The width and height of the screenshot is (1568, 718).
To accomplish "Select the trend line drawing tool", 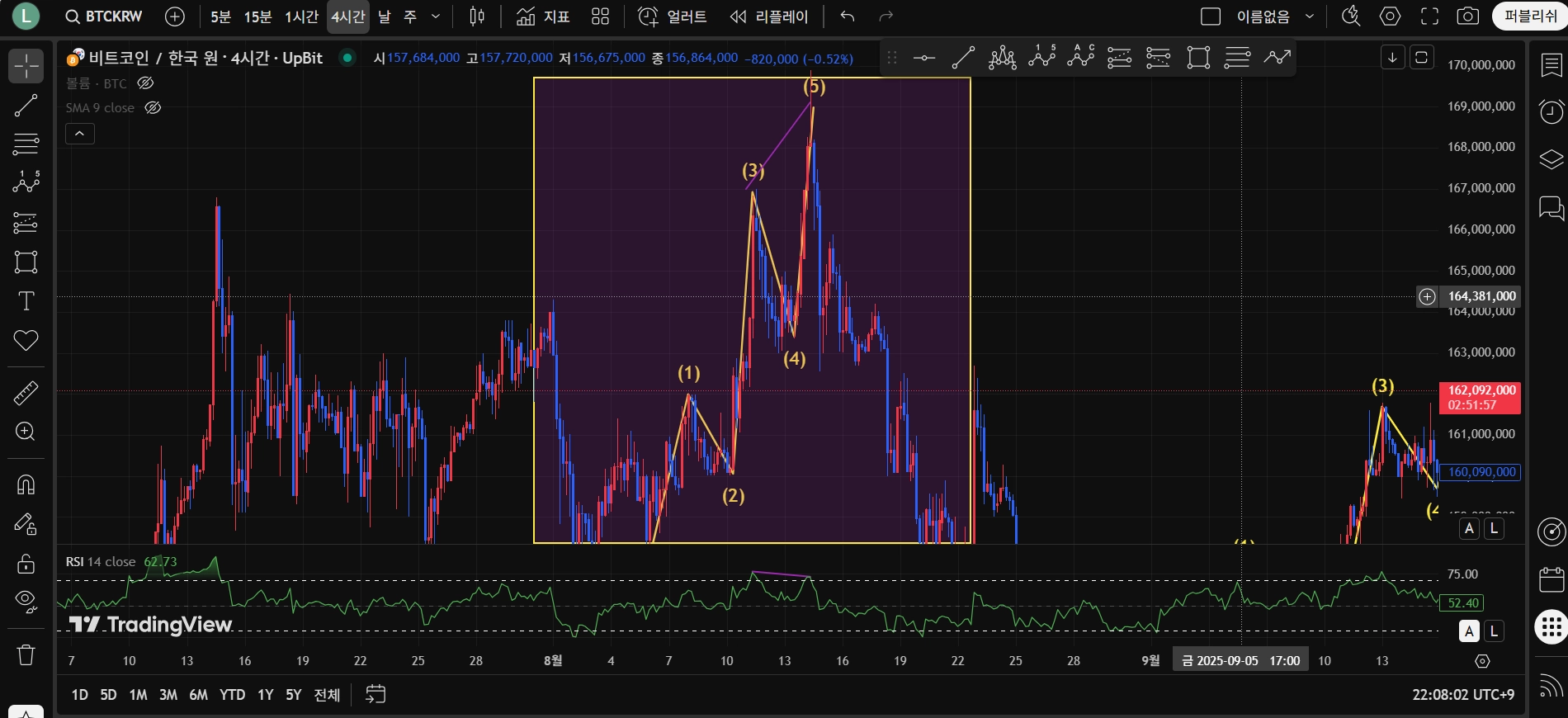I will pyautogui.click(x=26, y=106).
